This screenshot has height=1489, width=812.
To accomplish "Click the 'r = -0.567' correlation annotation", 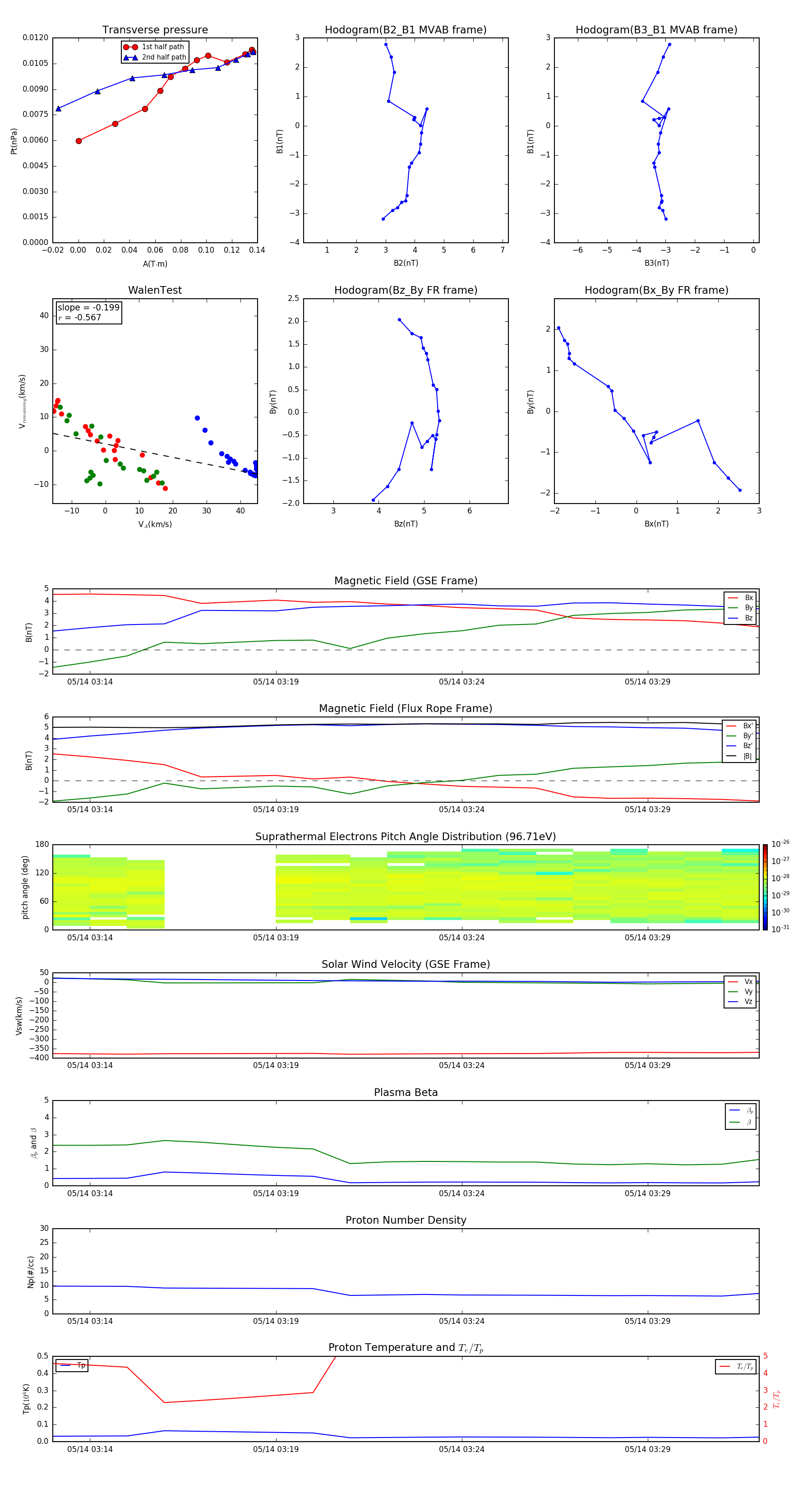I will 80,317.
